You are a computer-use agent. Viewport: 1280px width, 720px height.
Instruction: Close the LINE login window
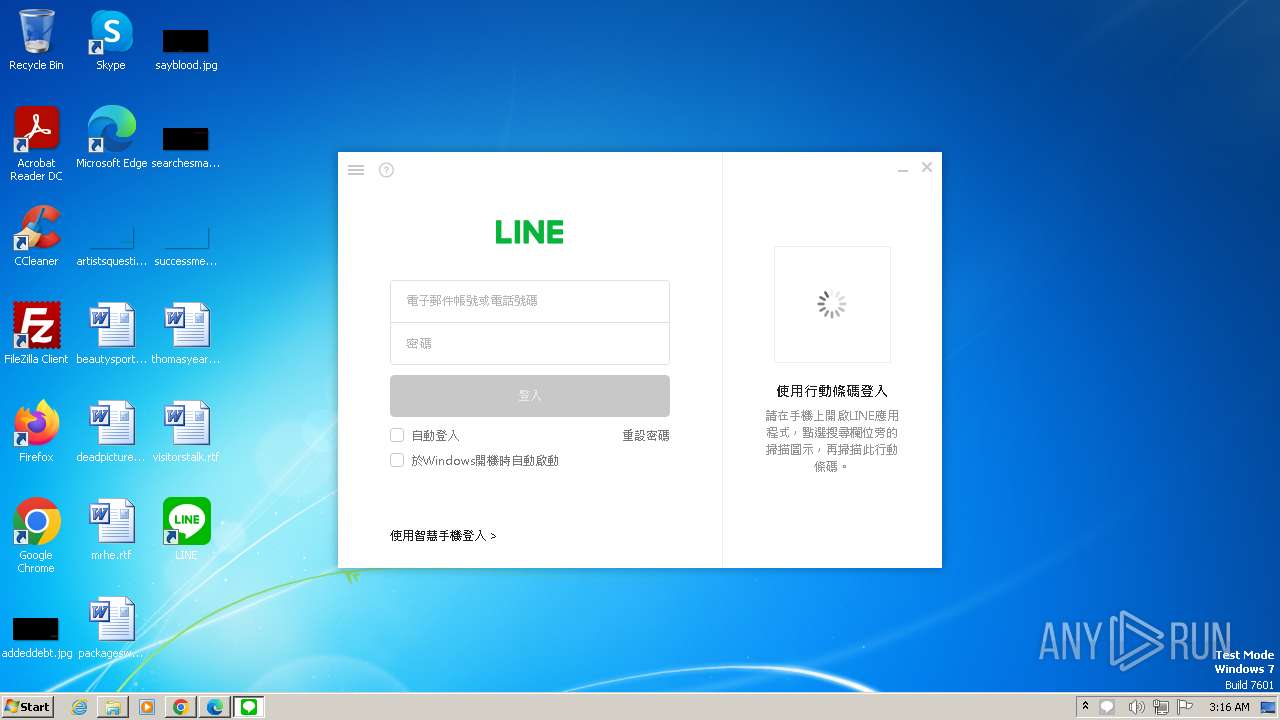tap(927, 168)
